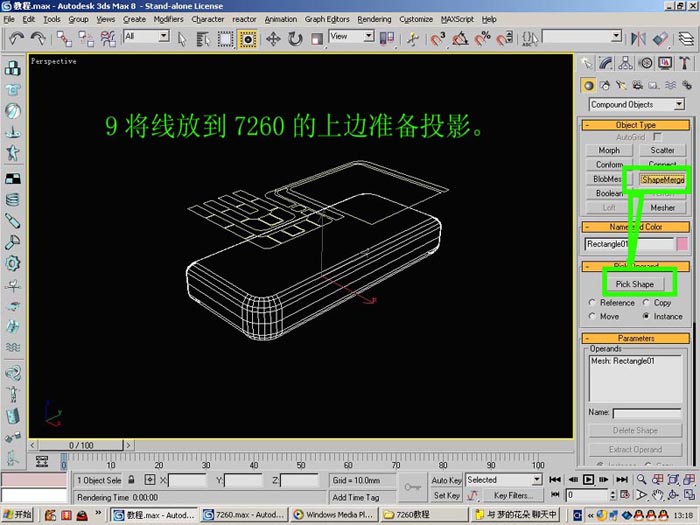This screenshot has height=525, width=700.
Task: Activate the Select and Scale tool
Action: point(317,39)
